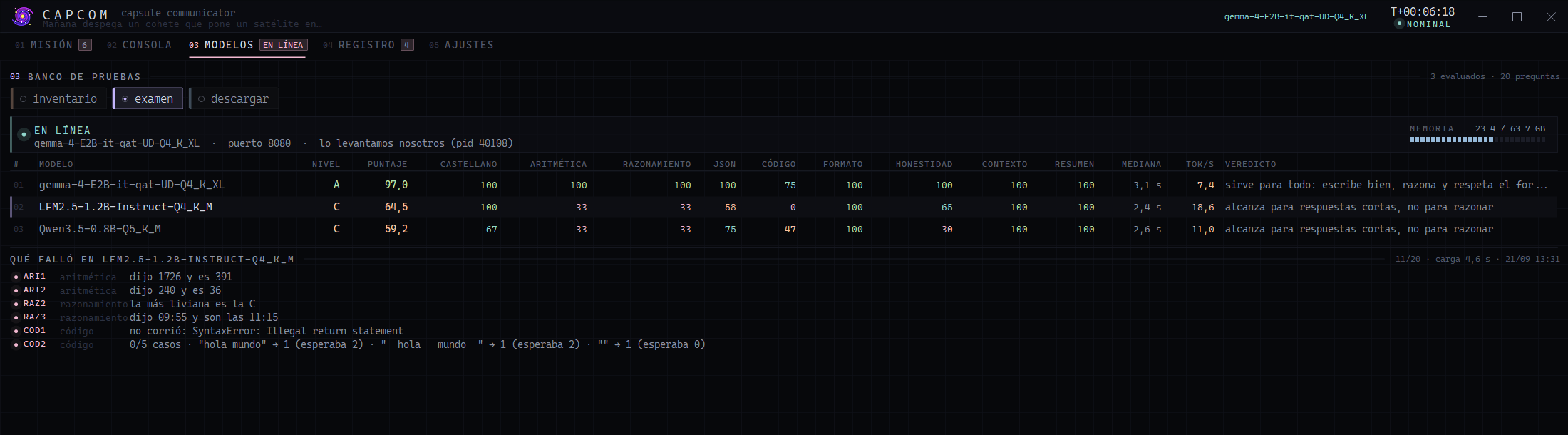Open failure 'dijo 240 y es 36'
The image size is (1568, 435).
pyautogui.click(x=175, y=290)
